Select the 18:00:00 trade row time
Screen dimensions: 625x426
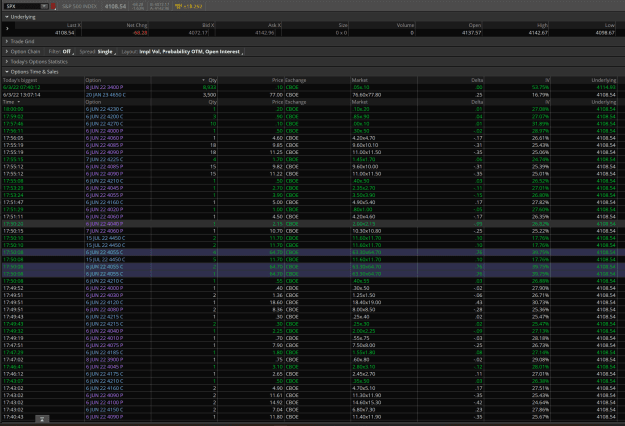click(13, 109)
